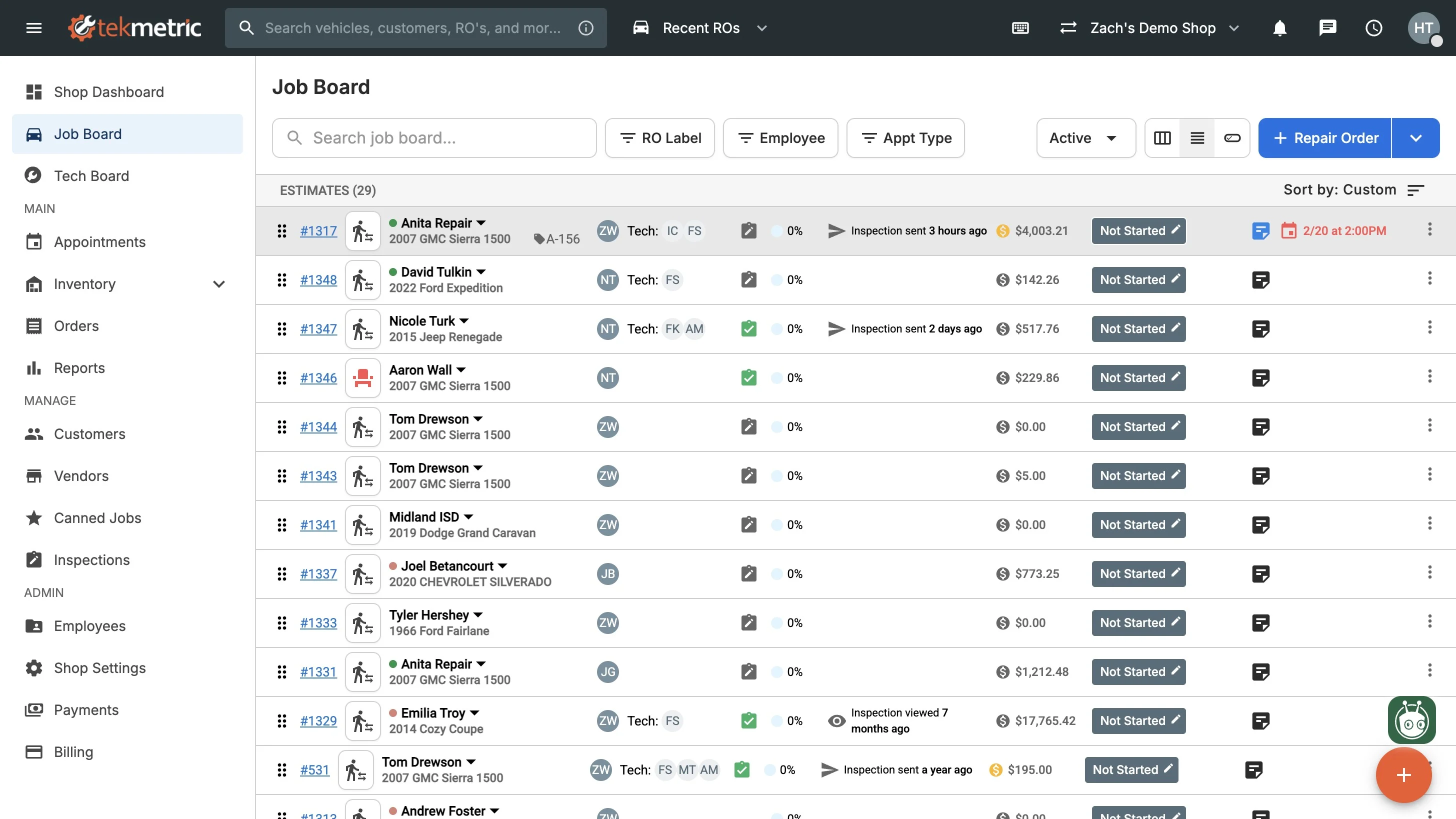This screenshot has height=819, width=1456.
Task: Toggle green inspection checkmark on RO #1346
Action: click(749, 377)
